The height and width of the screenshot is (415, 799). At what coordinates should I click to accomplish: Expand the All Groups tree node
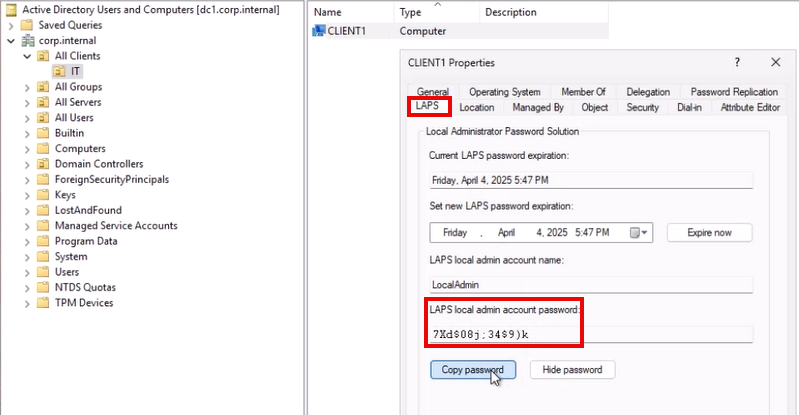(x=27, y=87)
